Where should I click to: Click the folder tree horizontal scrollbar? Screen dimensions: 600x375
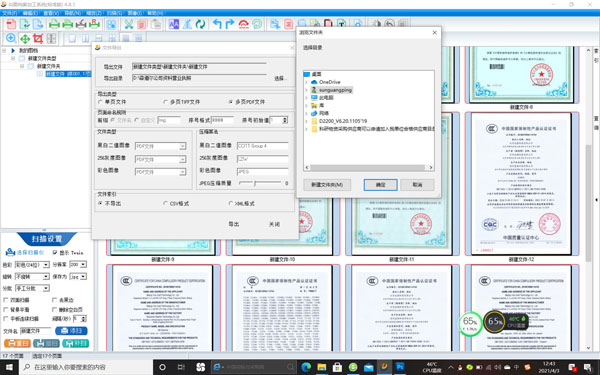click(367, 168)
